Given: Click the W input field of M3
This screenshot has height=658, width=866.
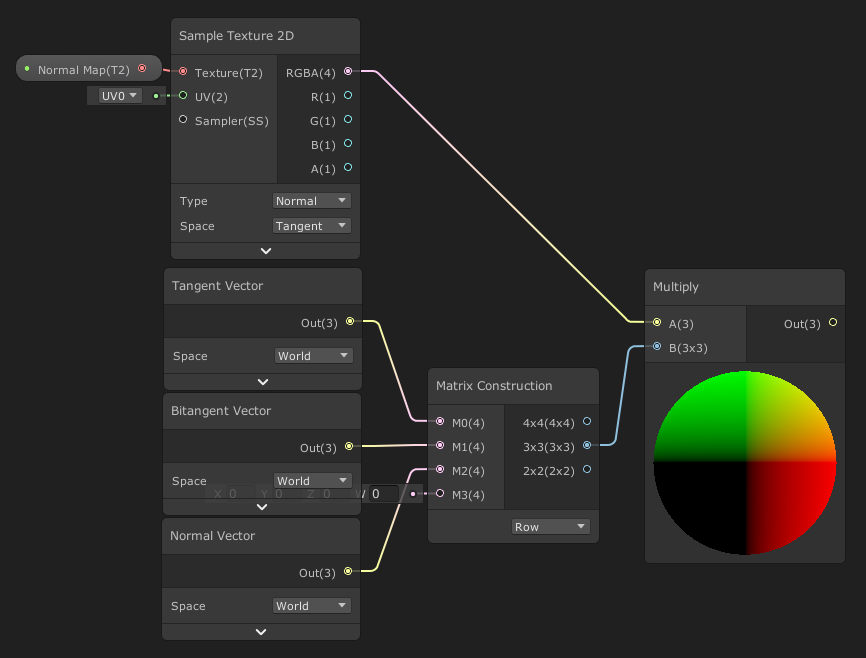Looking at the screenshot, I should pyautogui.click(x=384, y=494).
